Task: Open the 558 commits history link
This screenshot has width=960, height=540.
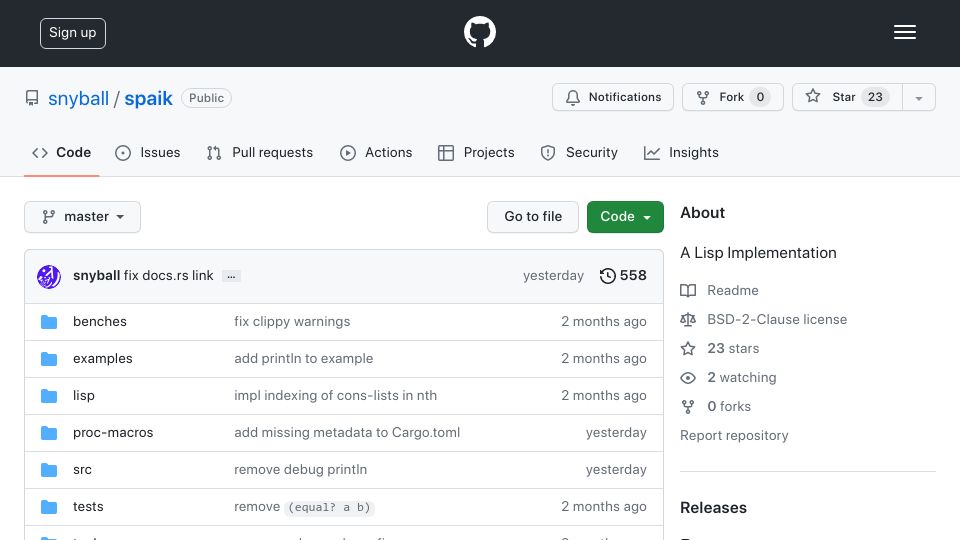Action: coord(623,276)
